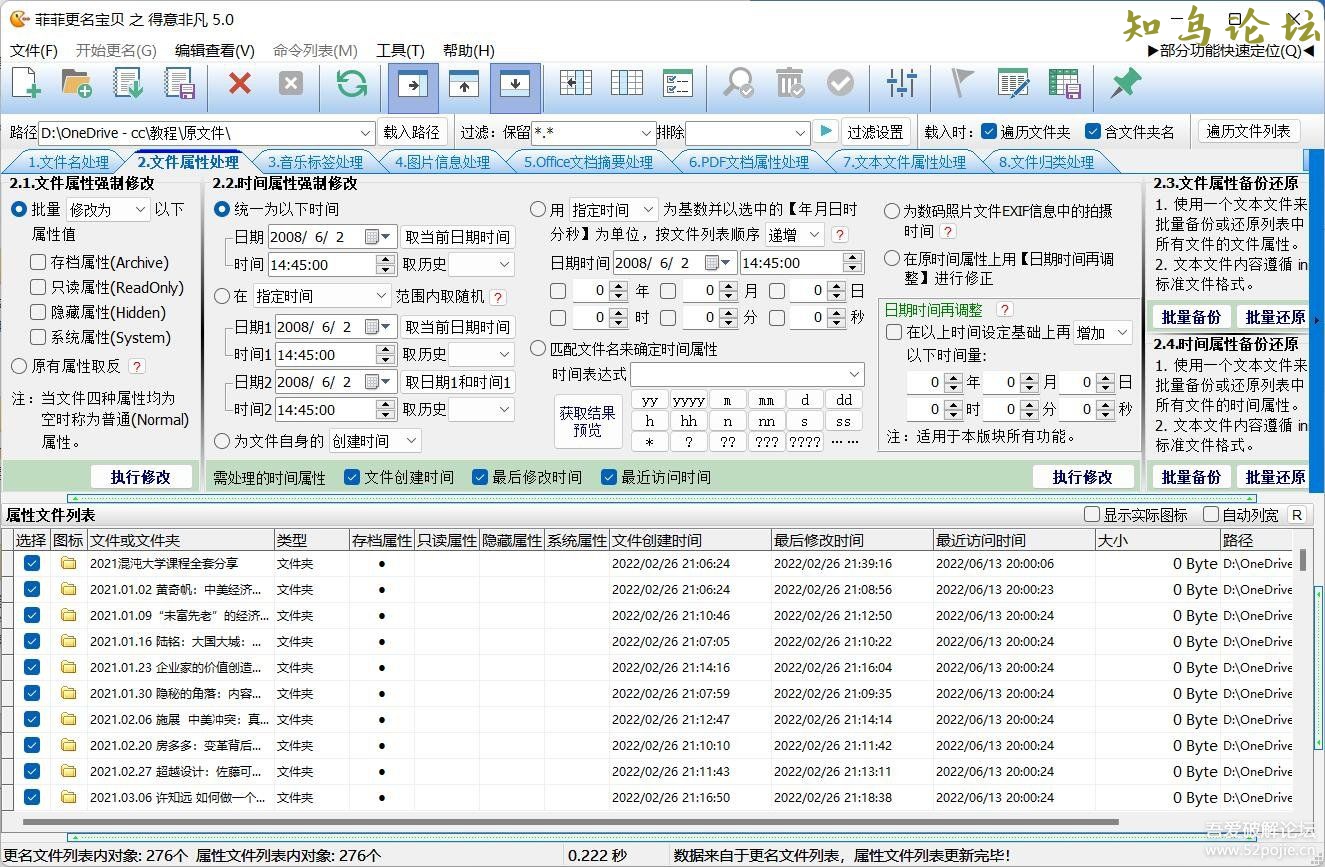Click the green table save icon
This screenshot has width=1325, height=867.
pyautogui.click(x=1064, y=84)
